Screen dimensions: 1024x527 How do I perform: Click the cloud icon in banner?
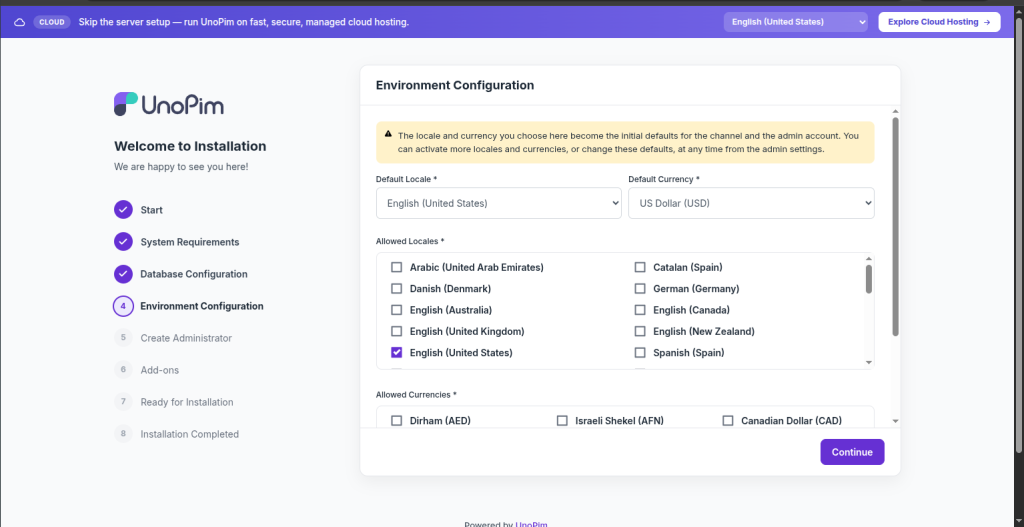click(20, 22)
